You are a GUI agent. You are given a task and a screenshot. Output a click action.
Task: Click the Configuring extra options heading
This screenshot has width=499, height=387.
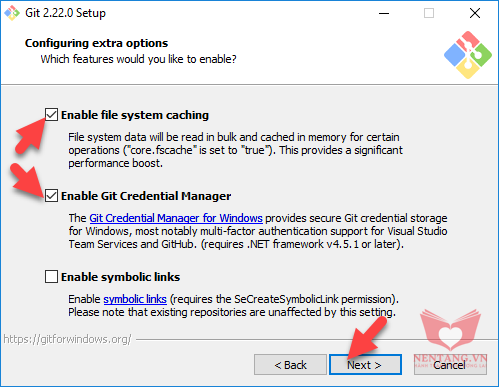tap(96, 43)
